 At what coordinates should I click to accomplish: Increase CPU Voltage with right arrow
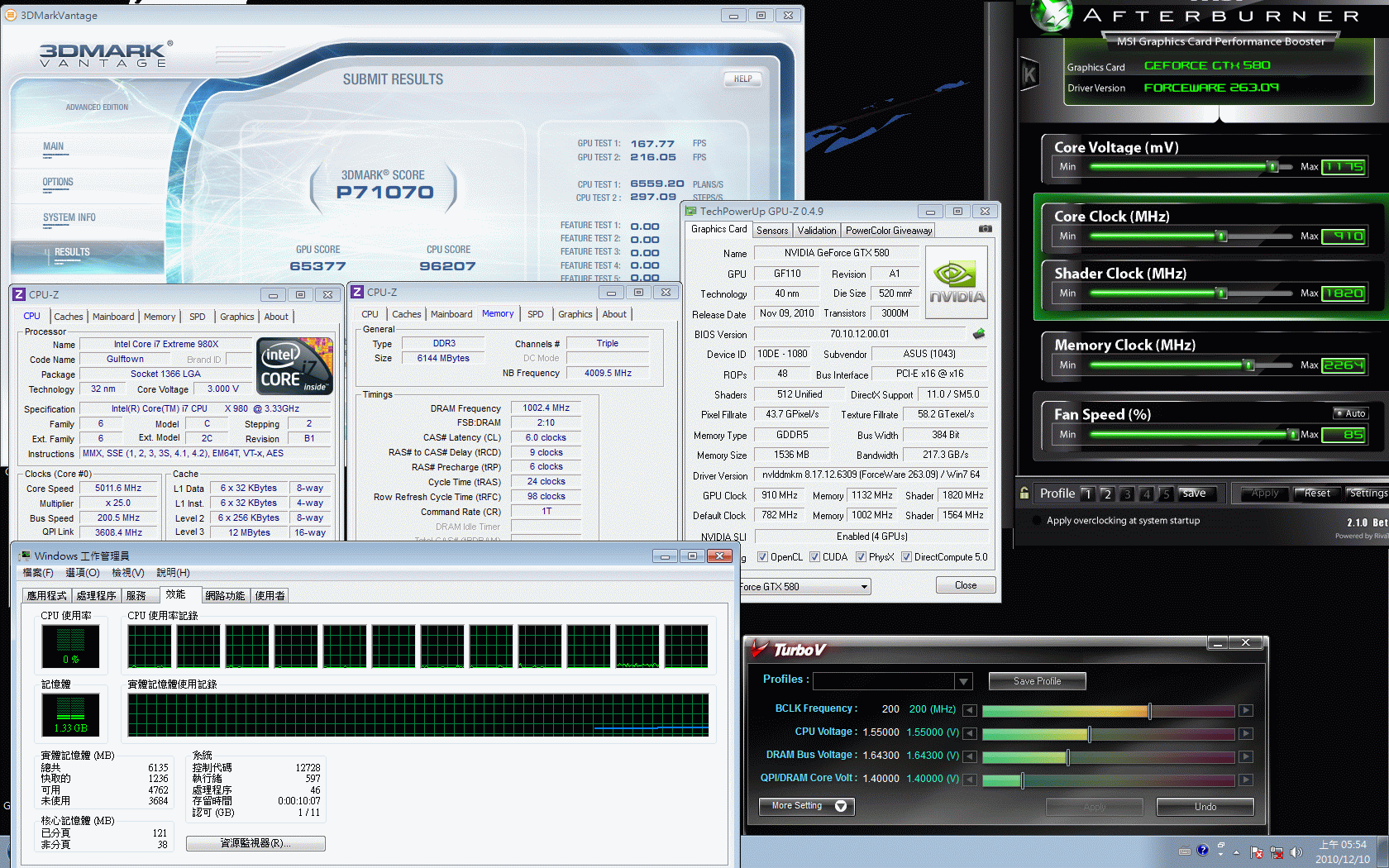1246,733
